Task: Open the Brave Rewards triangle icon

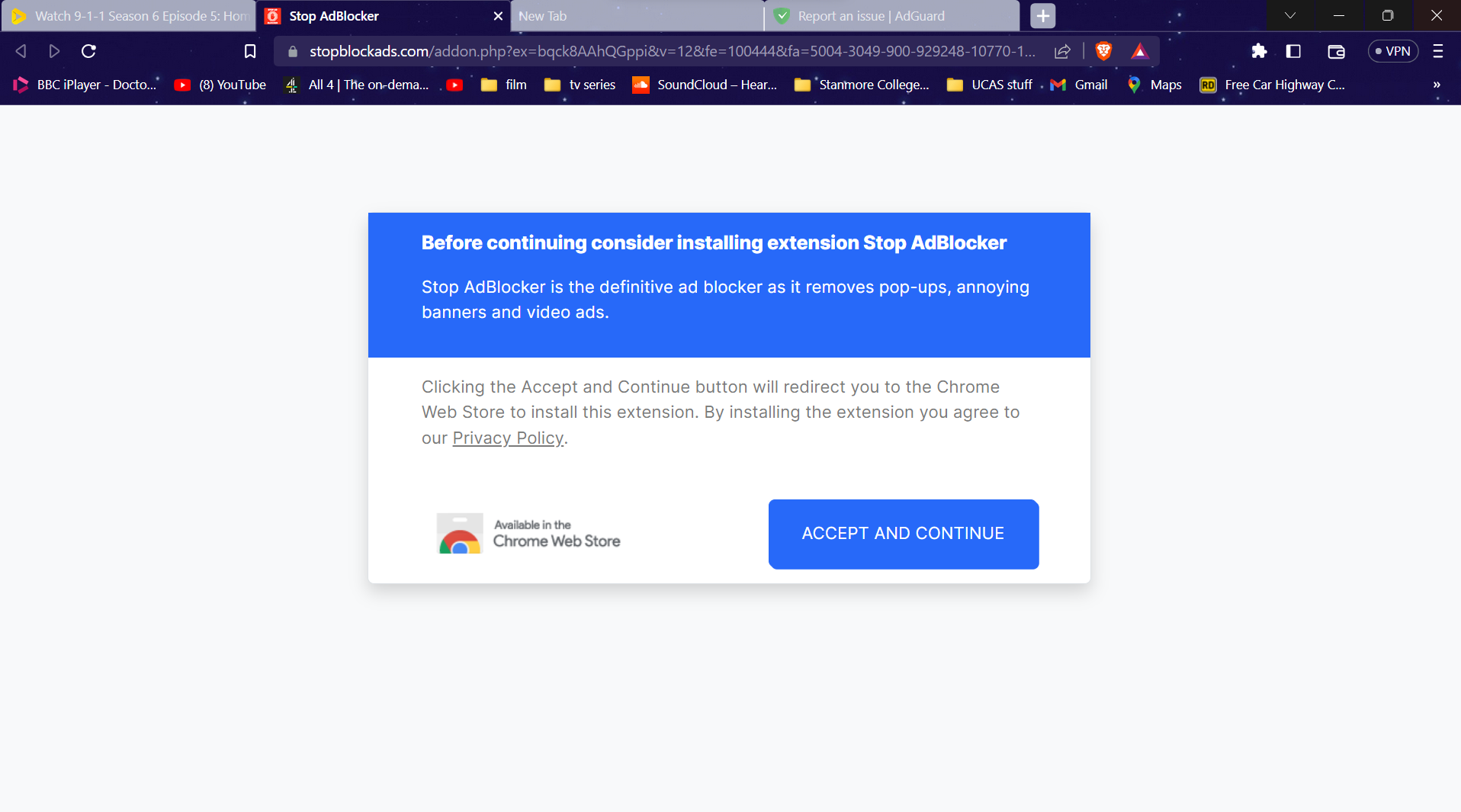Action: coord(1139,51)
